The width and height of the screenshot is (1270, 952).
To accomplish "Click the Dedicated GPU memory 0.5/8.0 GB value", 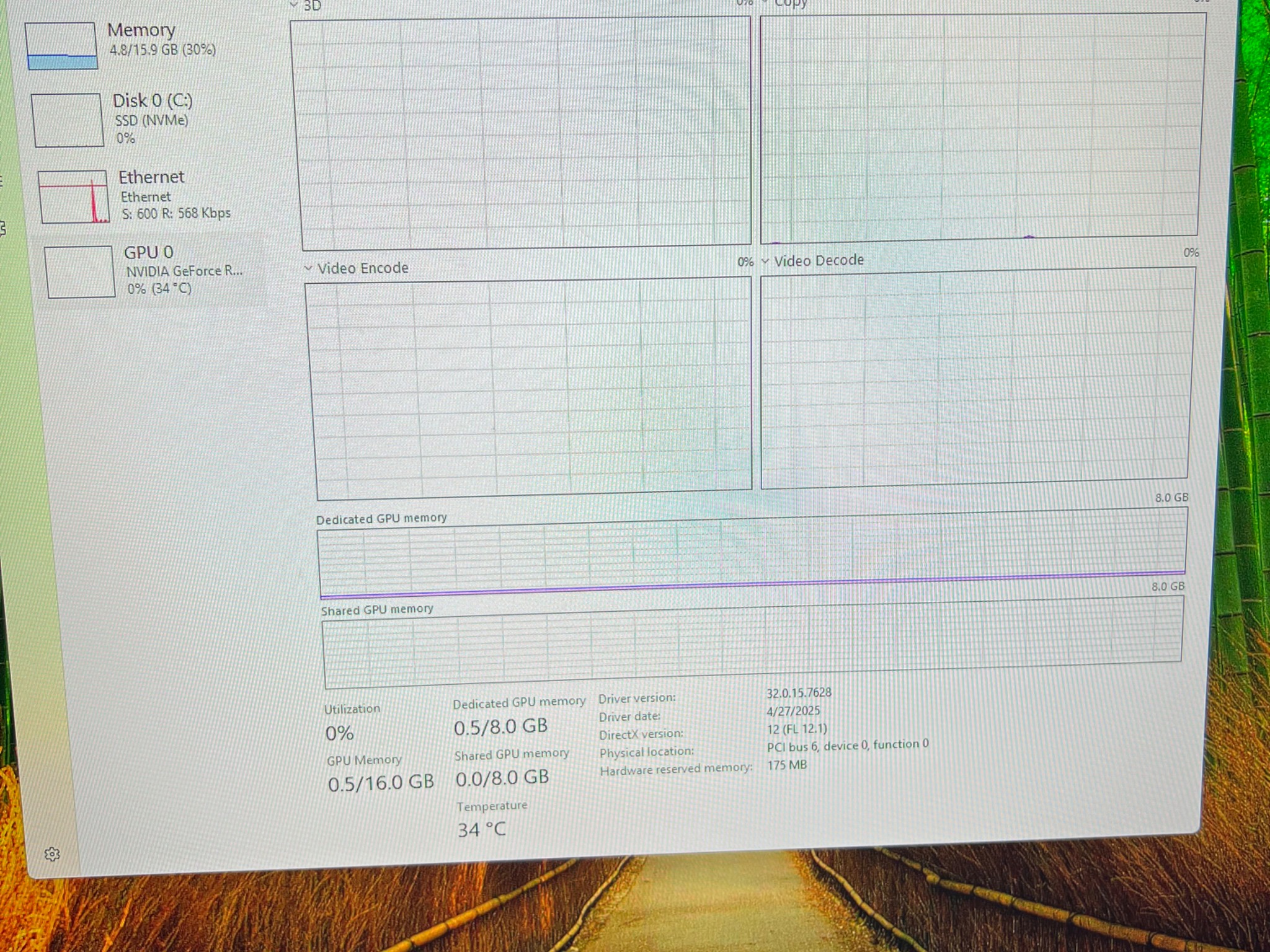I will pos(500,727).
